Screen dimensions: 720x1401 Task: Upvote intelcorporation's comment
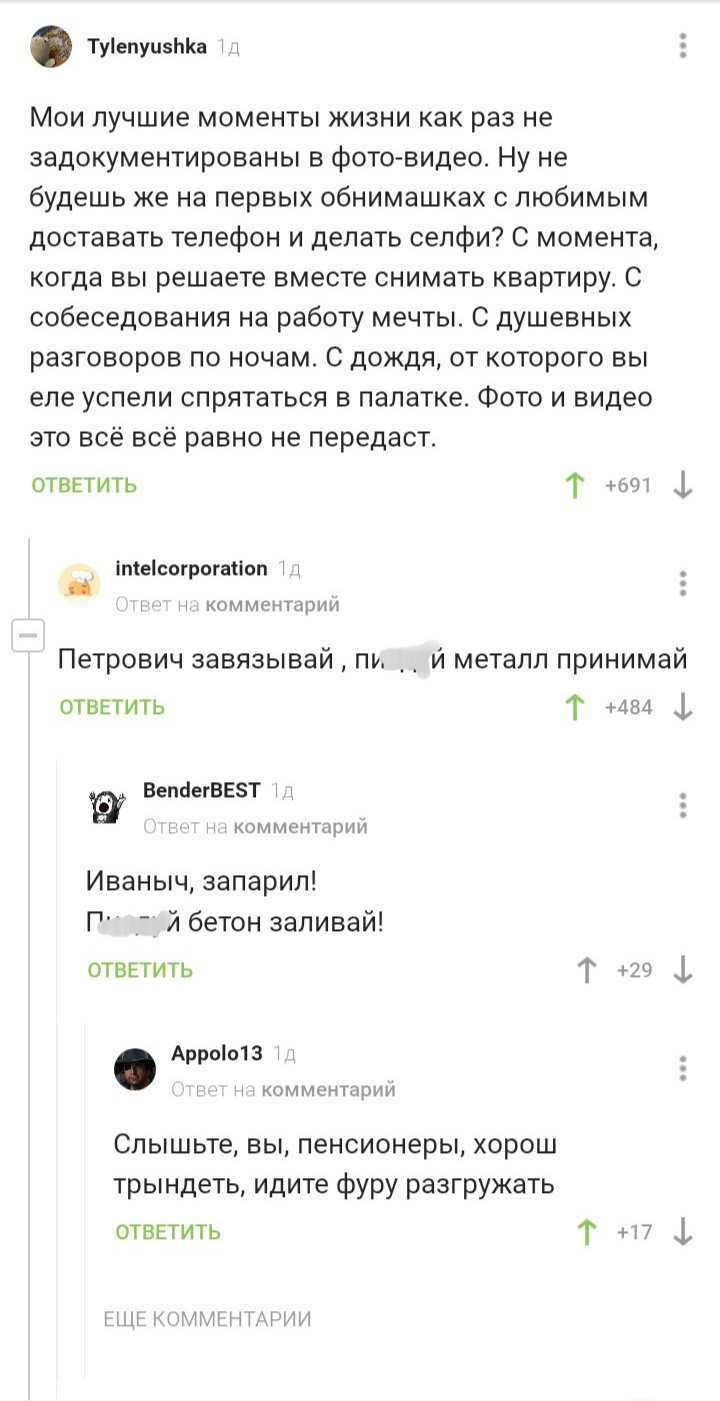(x=575, y=708)
